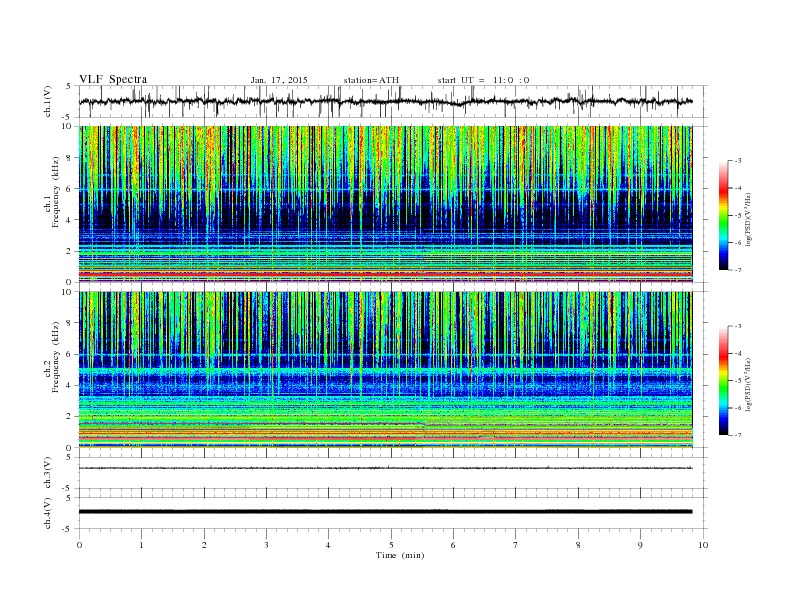Click the "ch.3(V)" axis label
792x612 pixels.
click(x=48, y=473)
